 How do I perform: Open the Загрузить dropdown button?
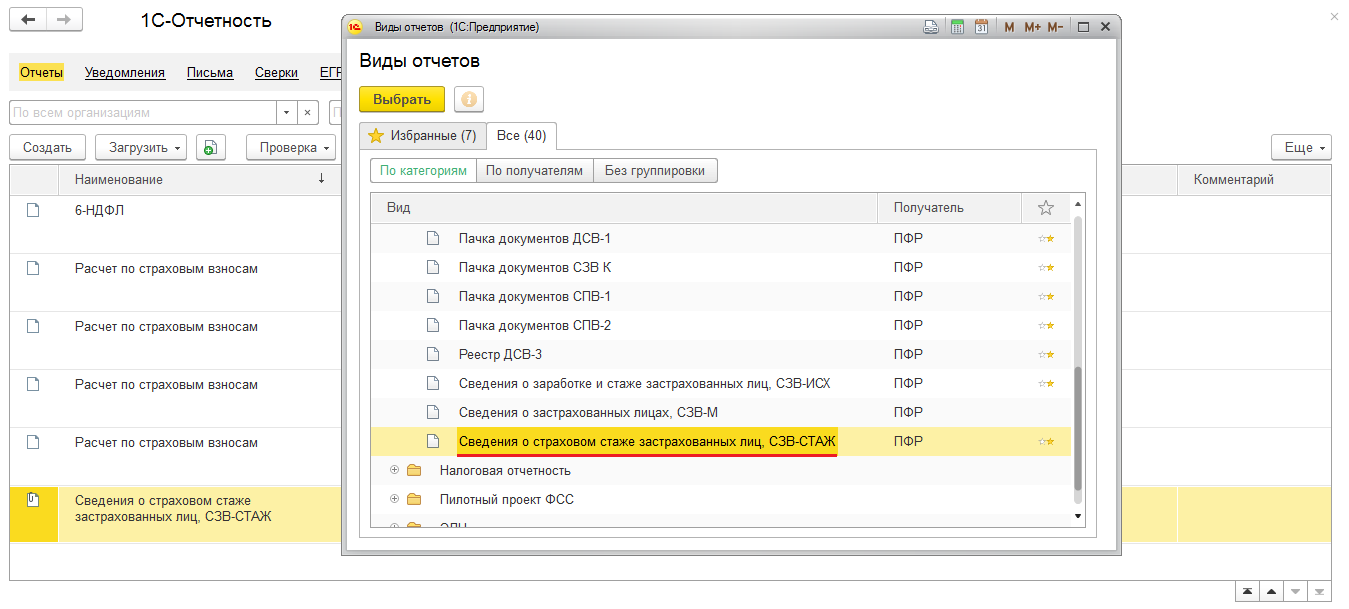point(141,147)
